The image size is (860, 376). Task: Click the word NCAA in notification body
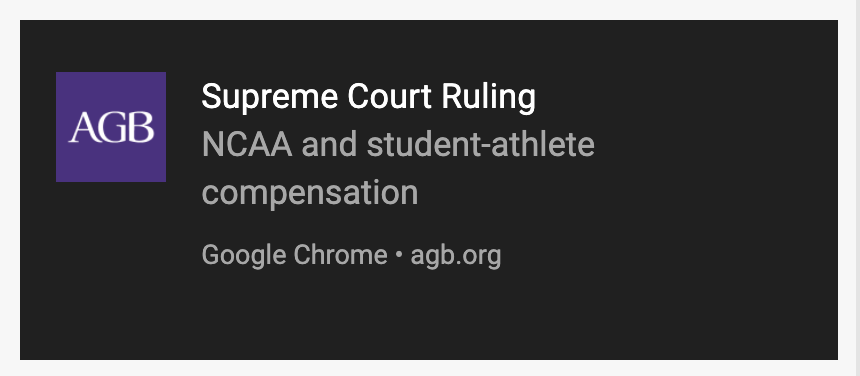(x=247, y=145)
